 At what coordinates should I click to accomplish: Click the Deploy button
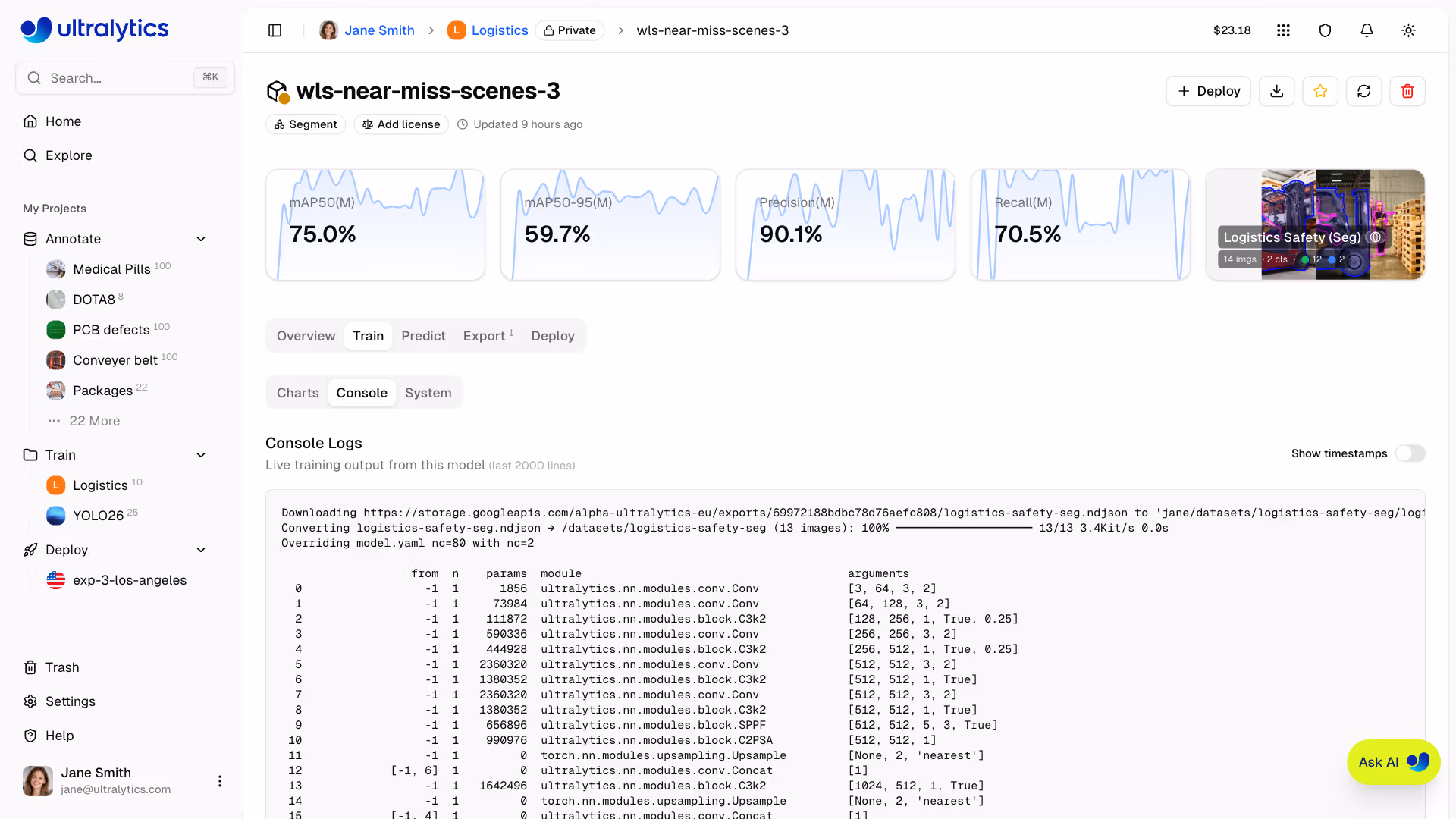[x=1208, y=91]
